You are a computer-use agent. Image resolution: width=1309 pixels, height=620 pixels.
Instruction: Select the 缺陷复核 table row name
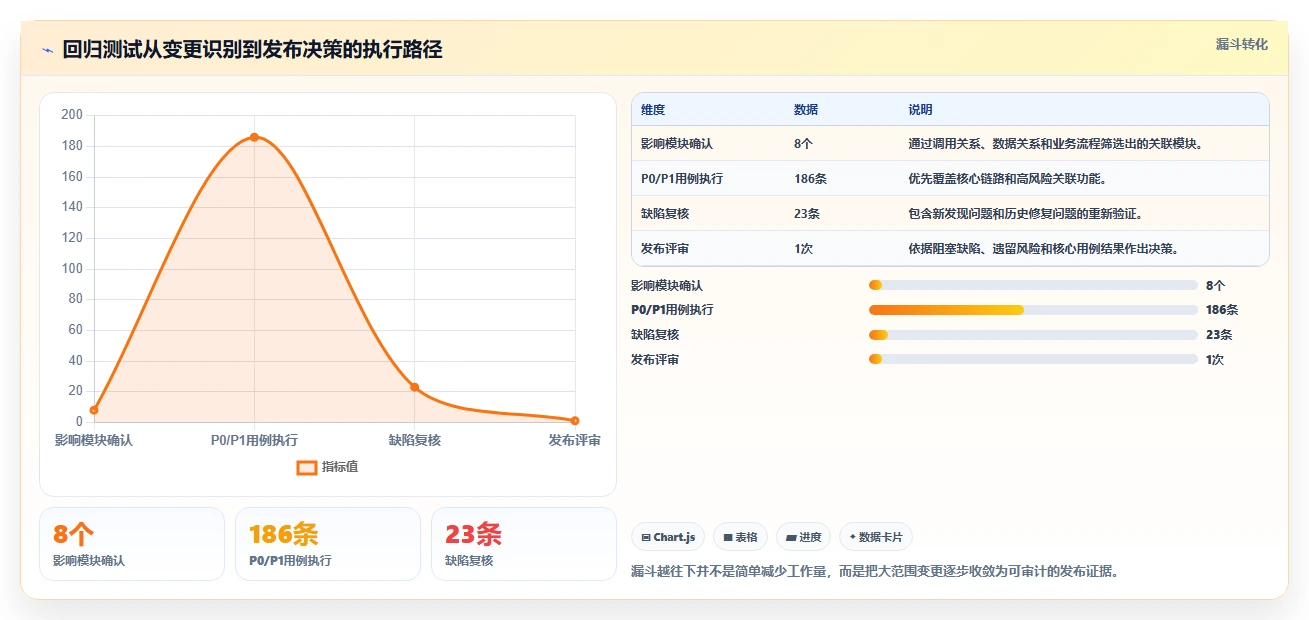[665, 214]
